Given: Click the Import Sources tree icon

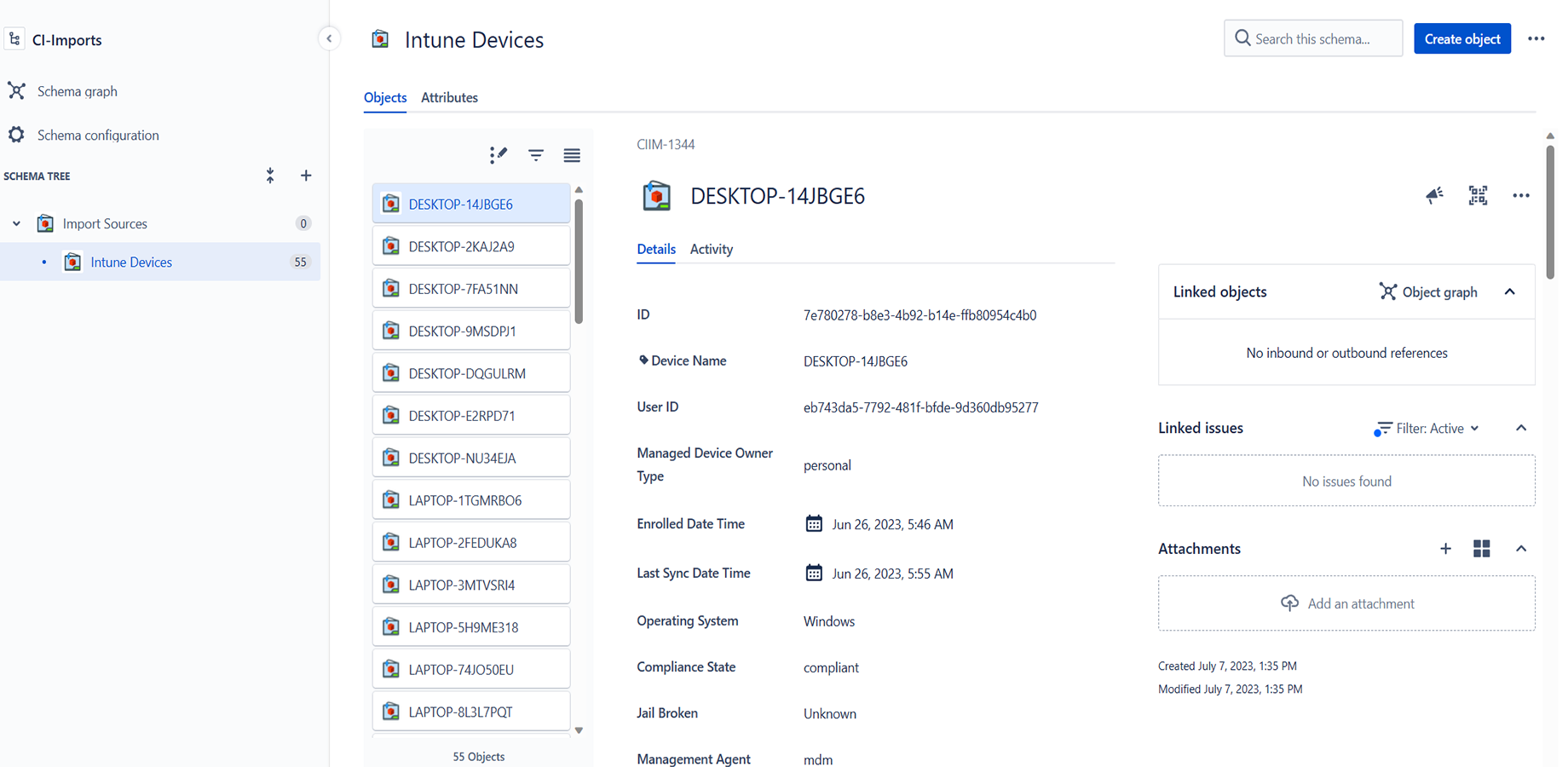Looking at the screenshot, I should point(45,223).
